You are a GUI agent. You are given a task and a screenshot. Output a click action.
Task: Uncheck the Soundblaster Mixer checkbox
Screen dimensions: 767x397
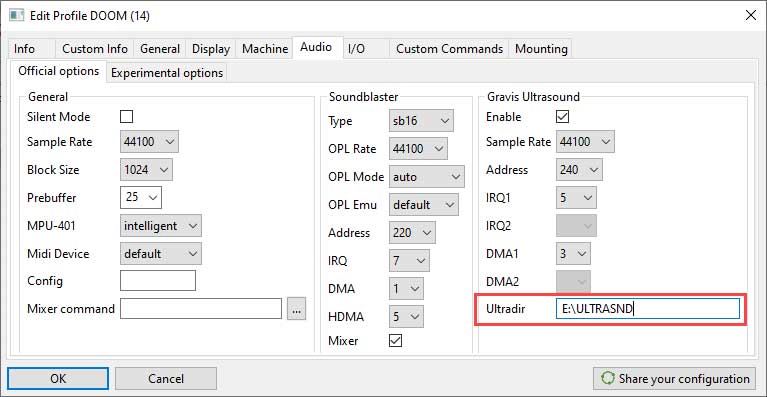coord(395,341)
